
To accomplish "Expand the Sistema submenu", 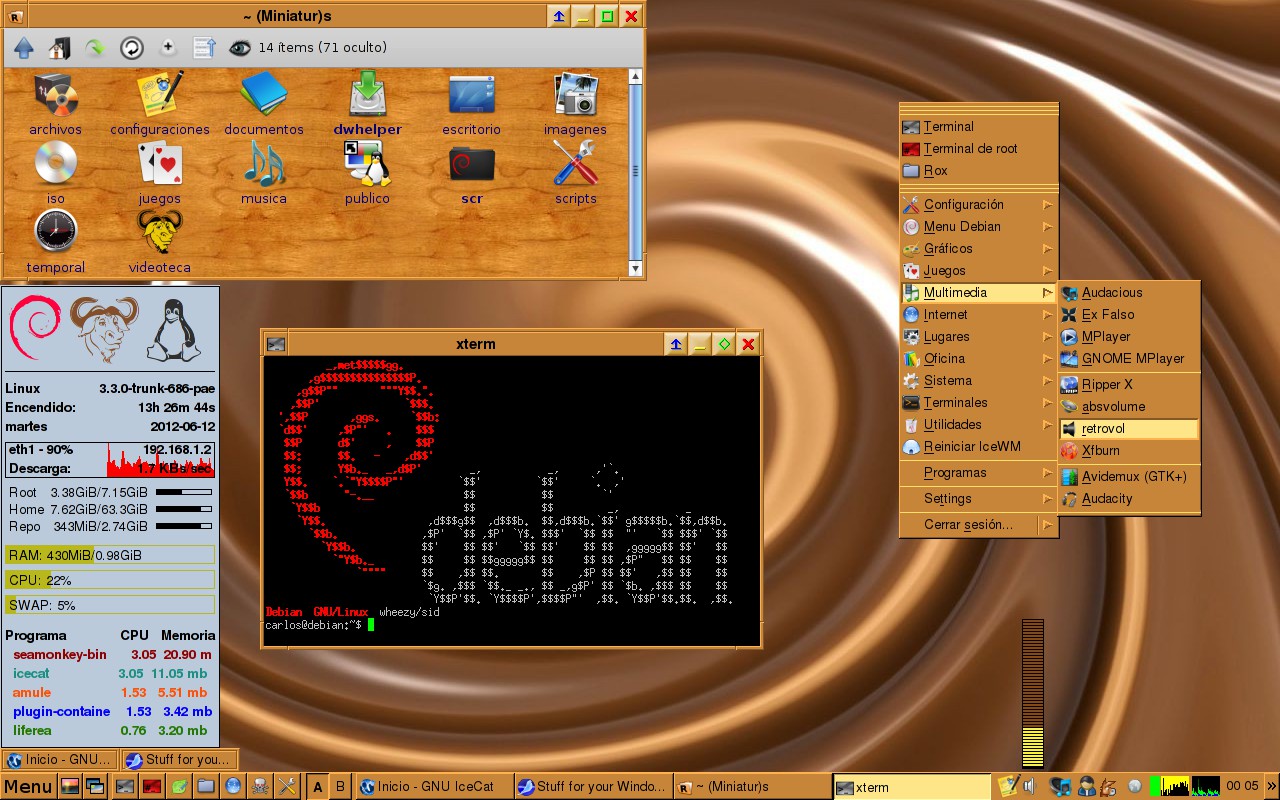I will click(978, 381).
